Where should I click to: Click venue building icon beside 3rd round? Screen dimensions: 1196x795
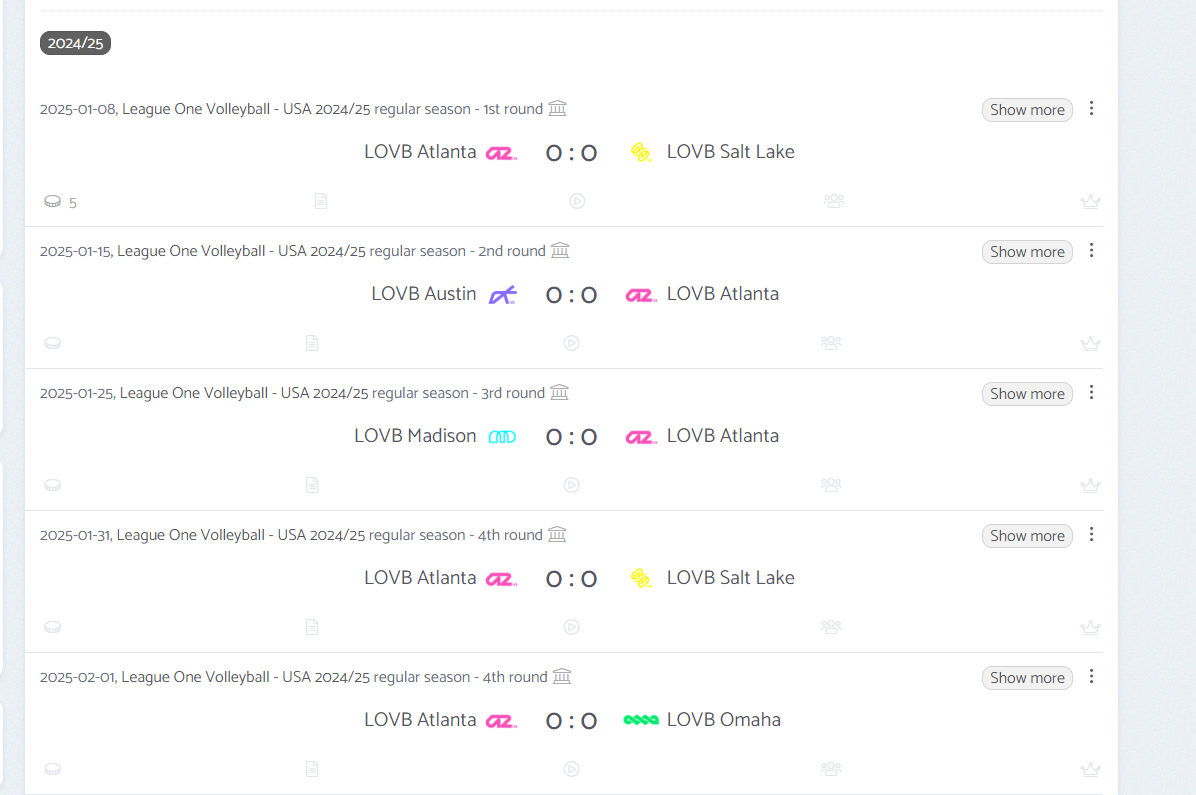click(x=560, y=392)
